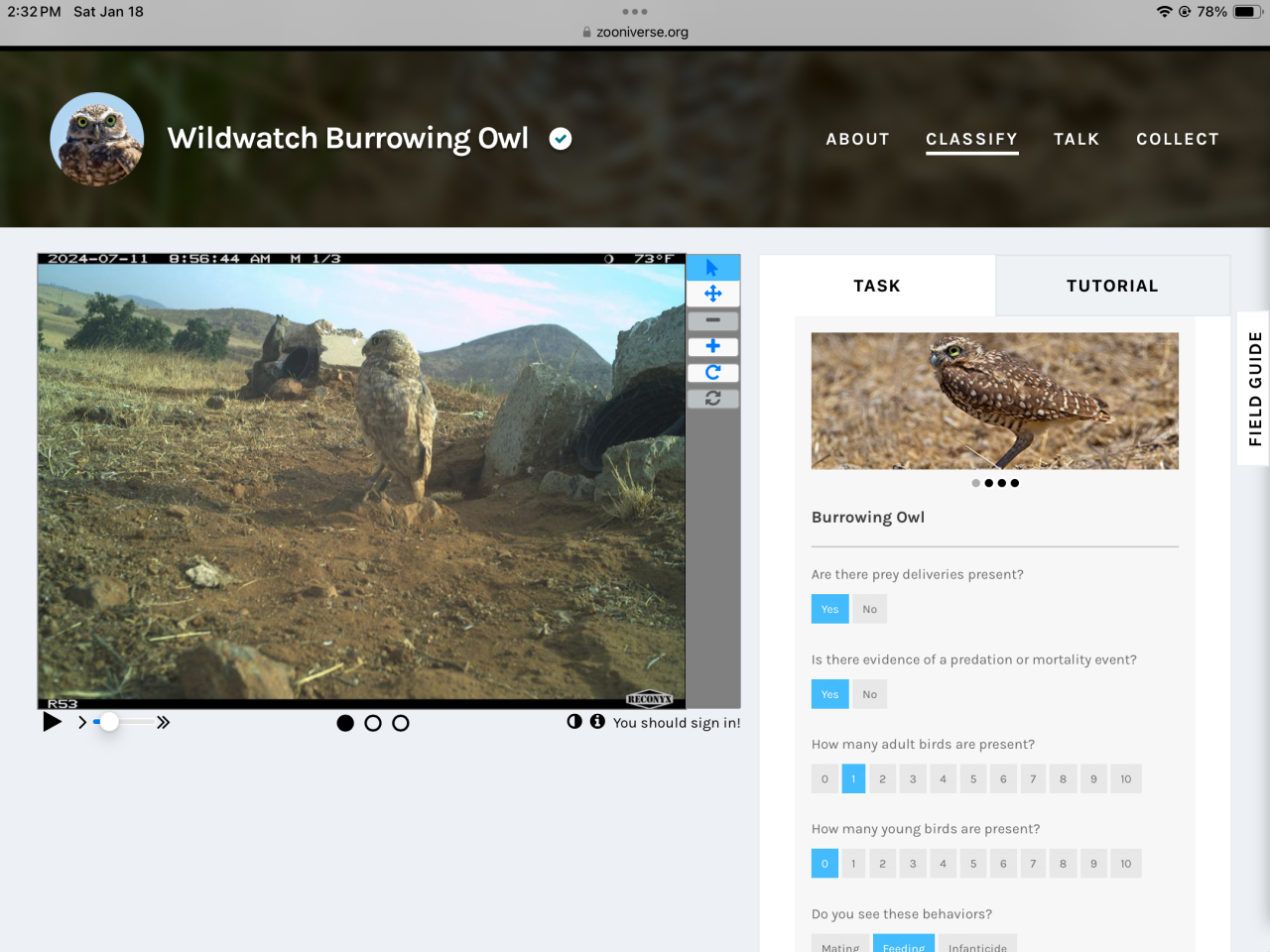Rotate the subject image
Image resolution: width=1270 pixels, height=952 pixels.
click(x=712, y=372)
